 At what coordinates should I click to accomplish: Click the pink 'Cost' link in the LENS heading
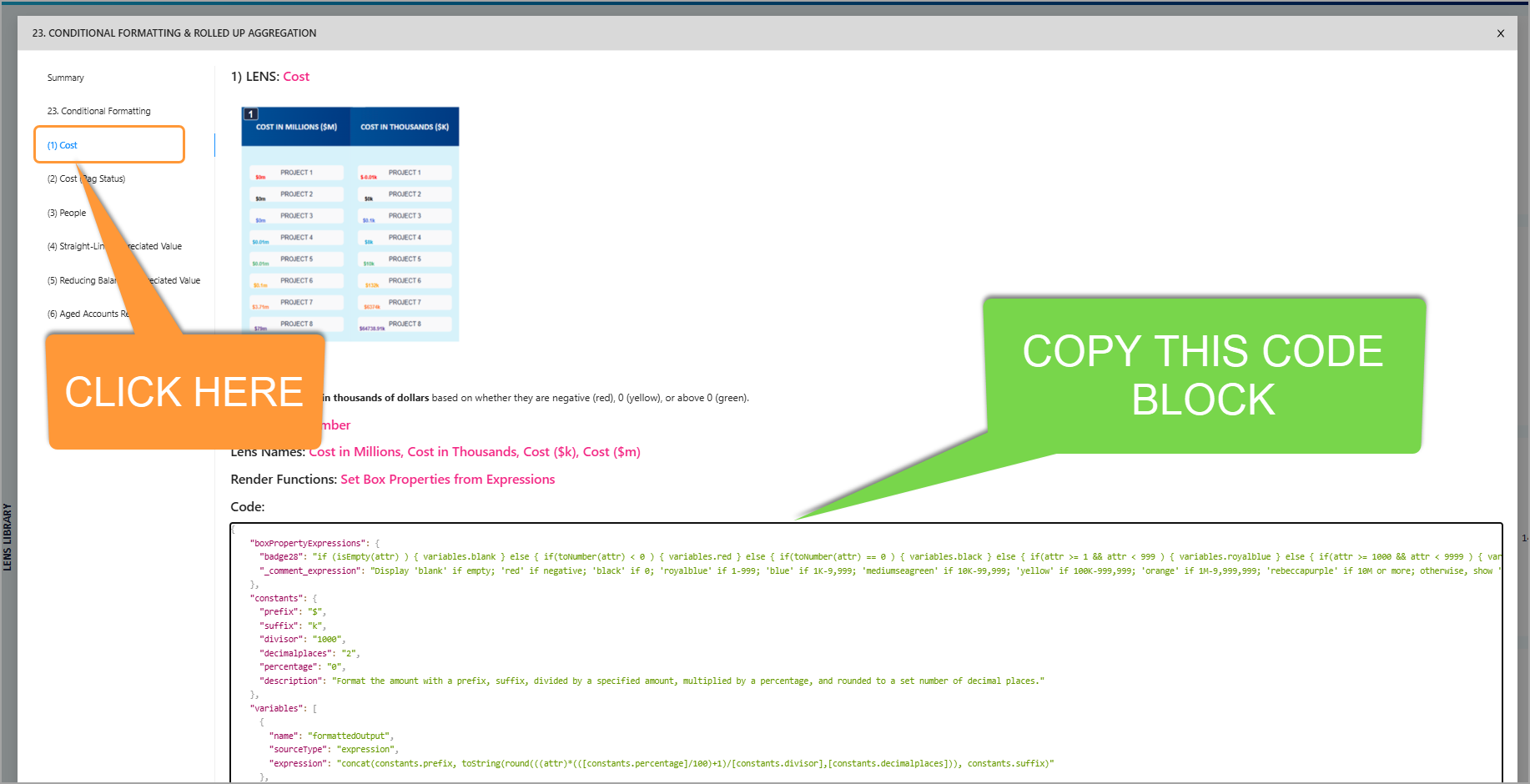click(296, 77)
